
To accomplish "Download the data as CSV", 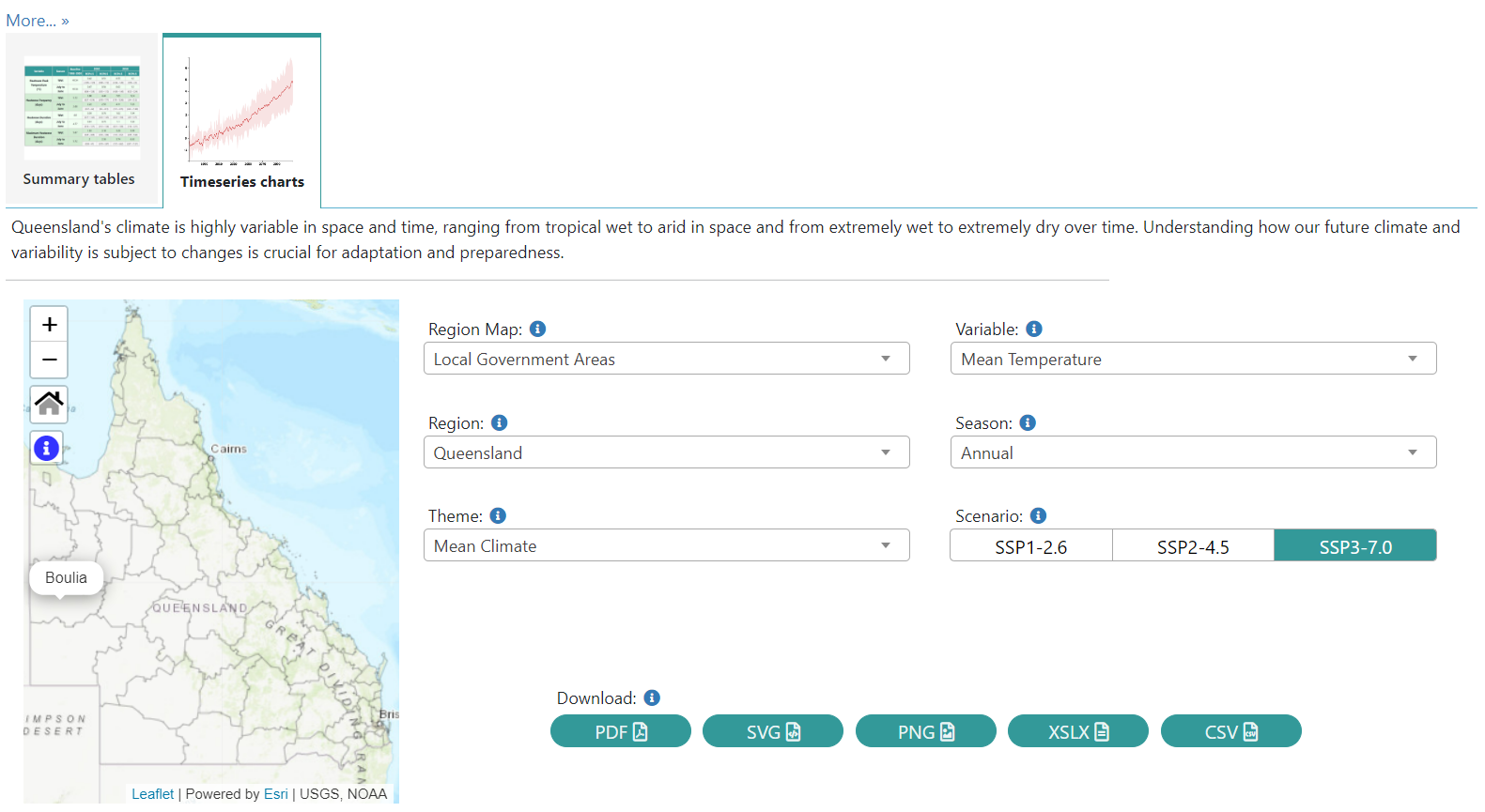I will click(1231, 731).
